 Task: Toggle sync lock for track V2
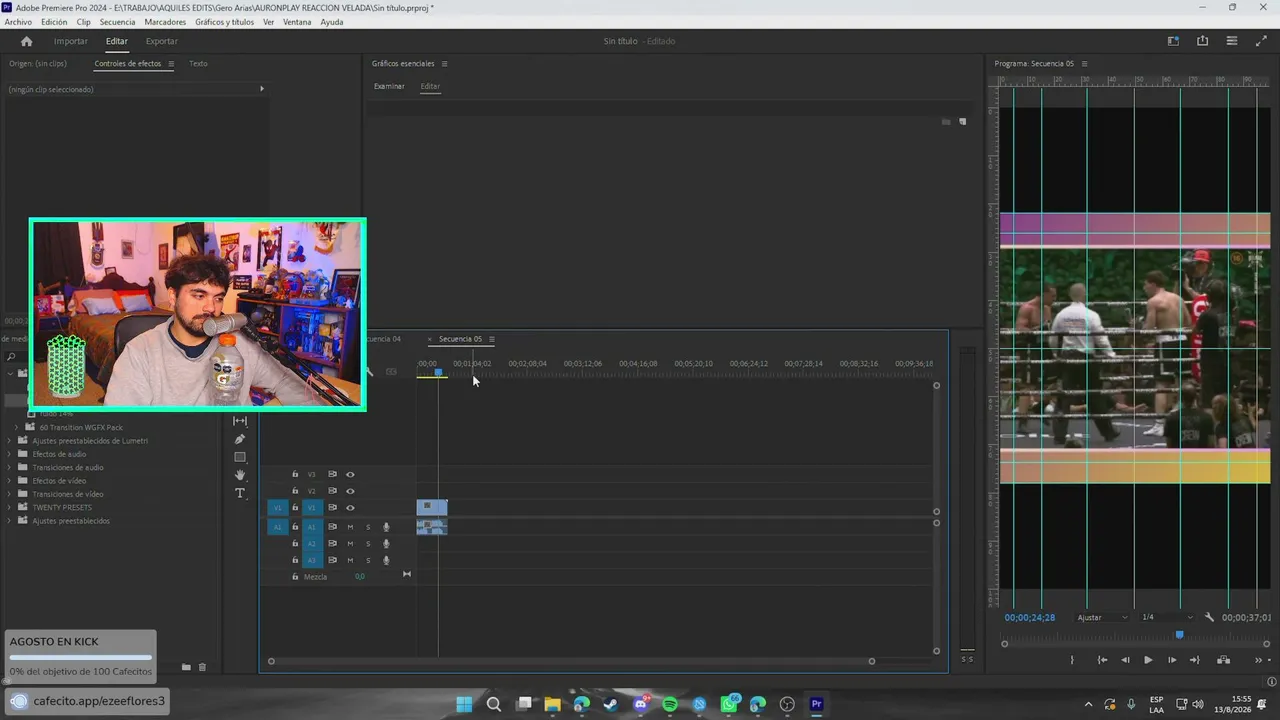[x=332, y=491]
